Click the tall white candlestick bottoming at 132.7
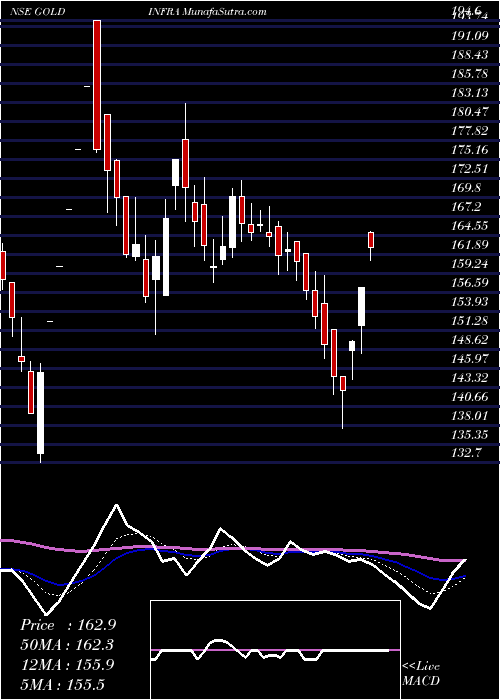The height and width of the screenshot is (700, 500). coord(41,413)
